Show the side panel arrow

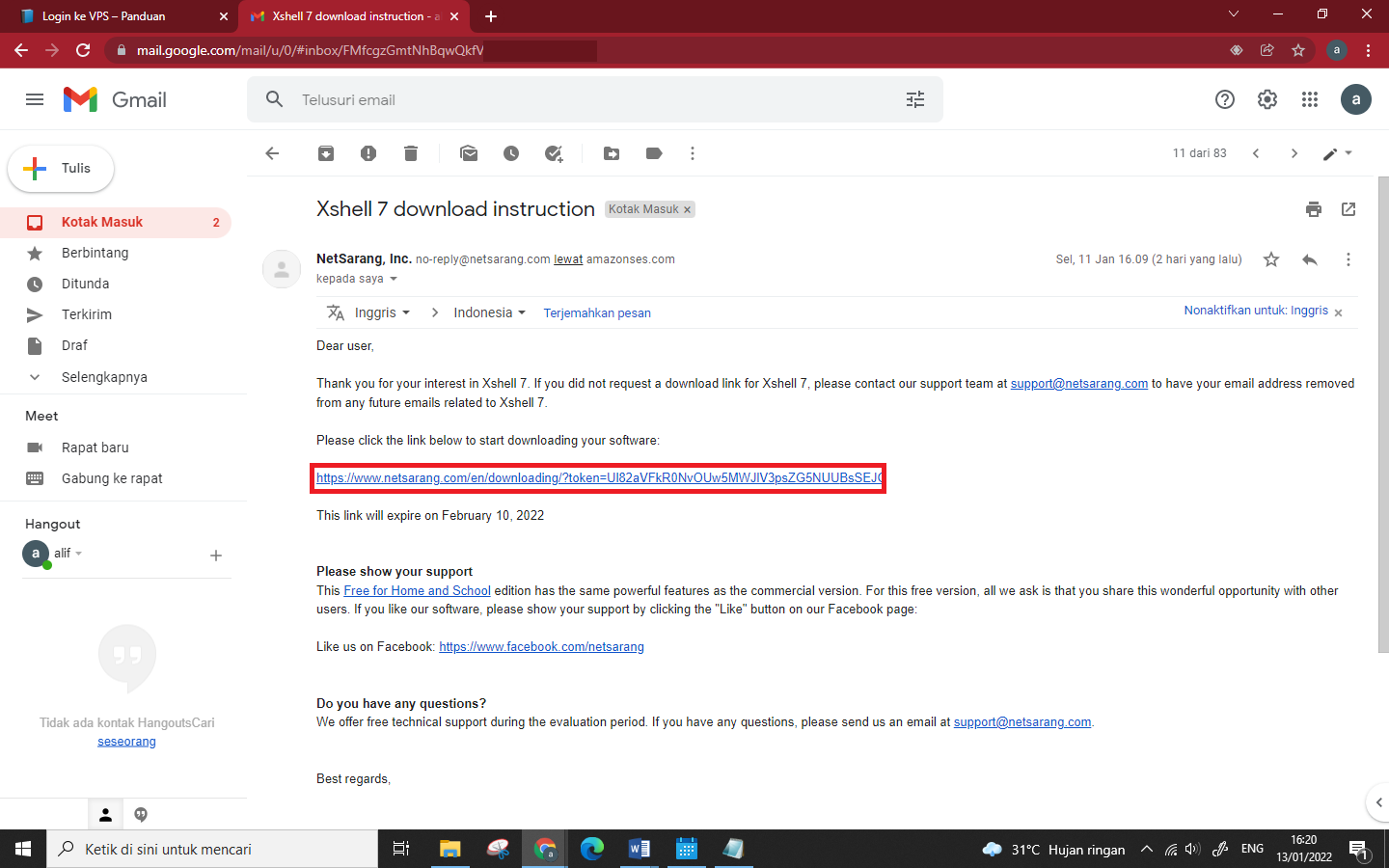(x=1378, y=802)
